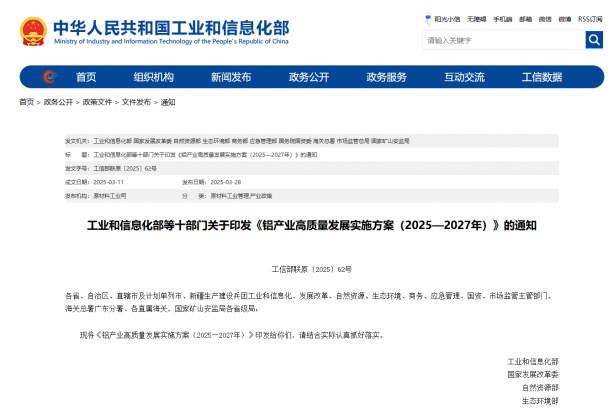
Task: Open 首页 in the main navigation
Action: pos(86,77)
